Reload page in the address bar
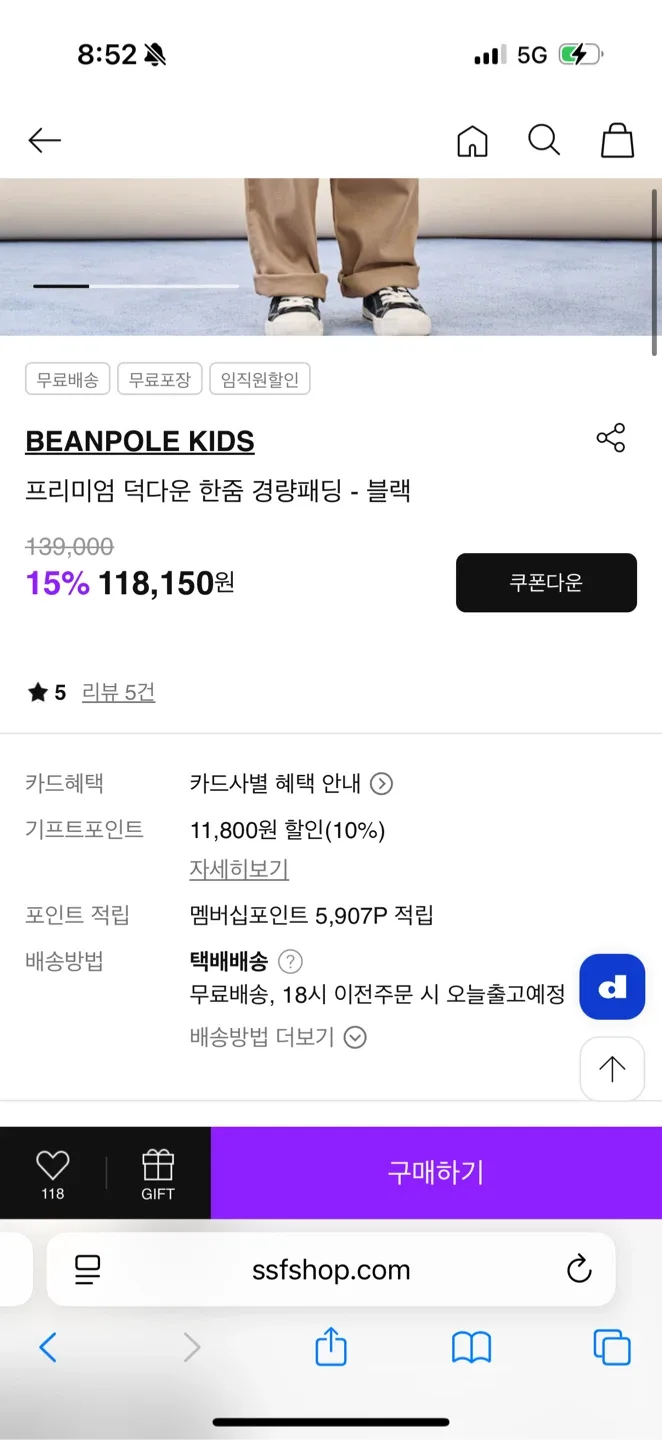The image size is (662, 1440). pos(579,1270)
